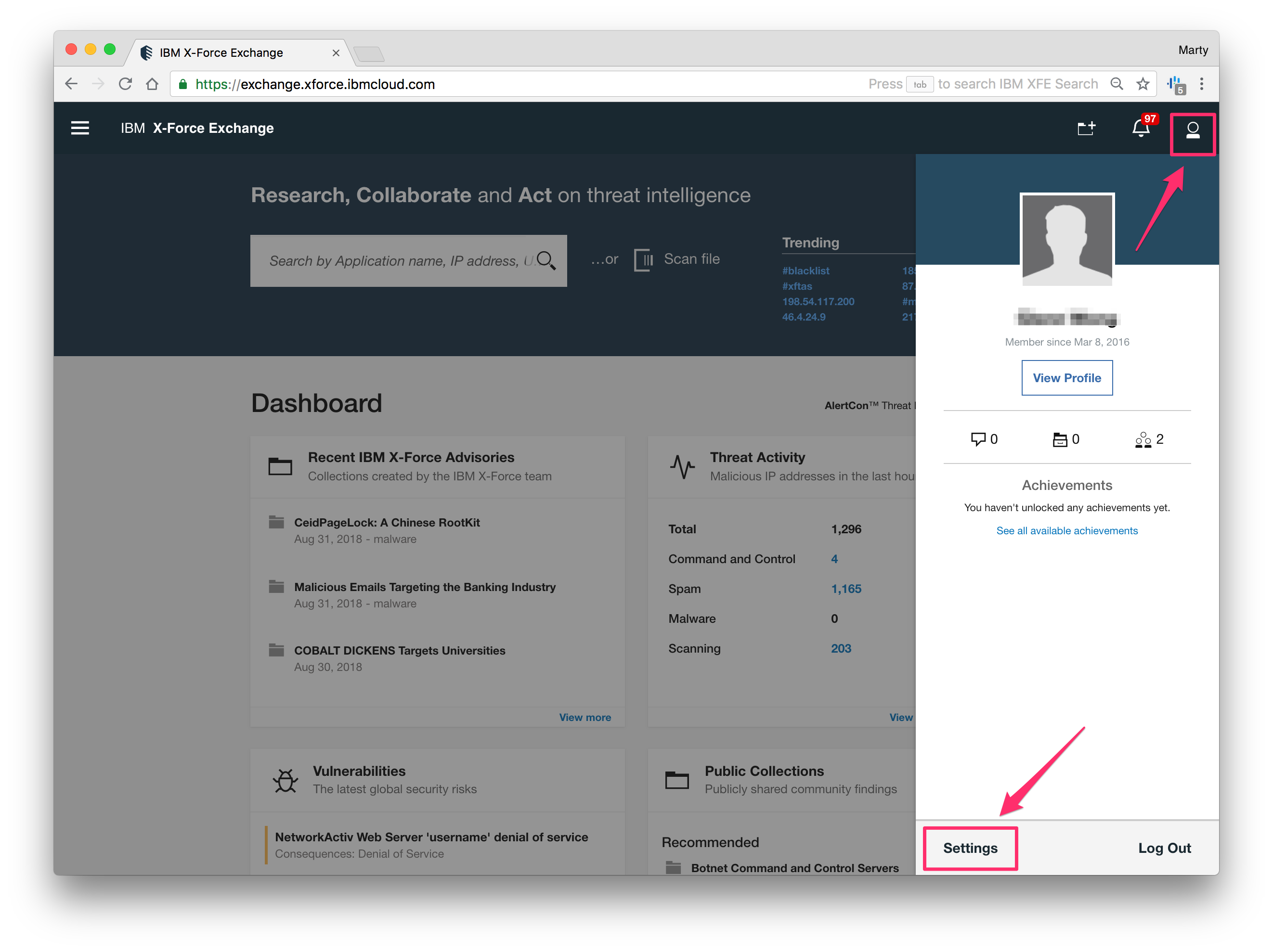
Task: Open See all available achievements link
Action: coord(1066,530)
